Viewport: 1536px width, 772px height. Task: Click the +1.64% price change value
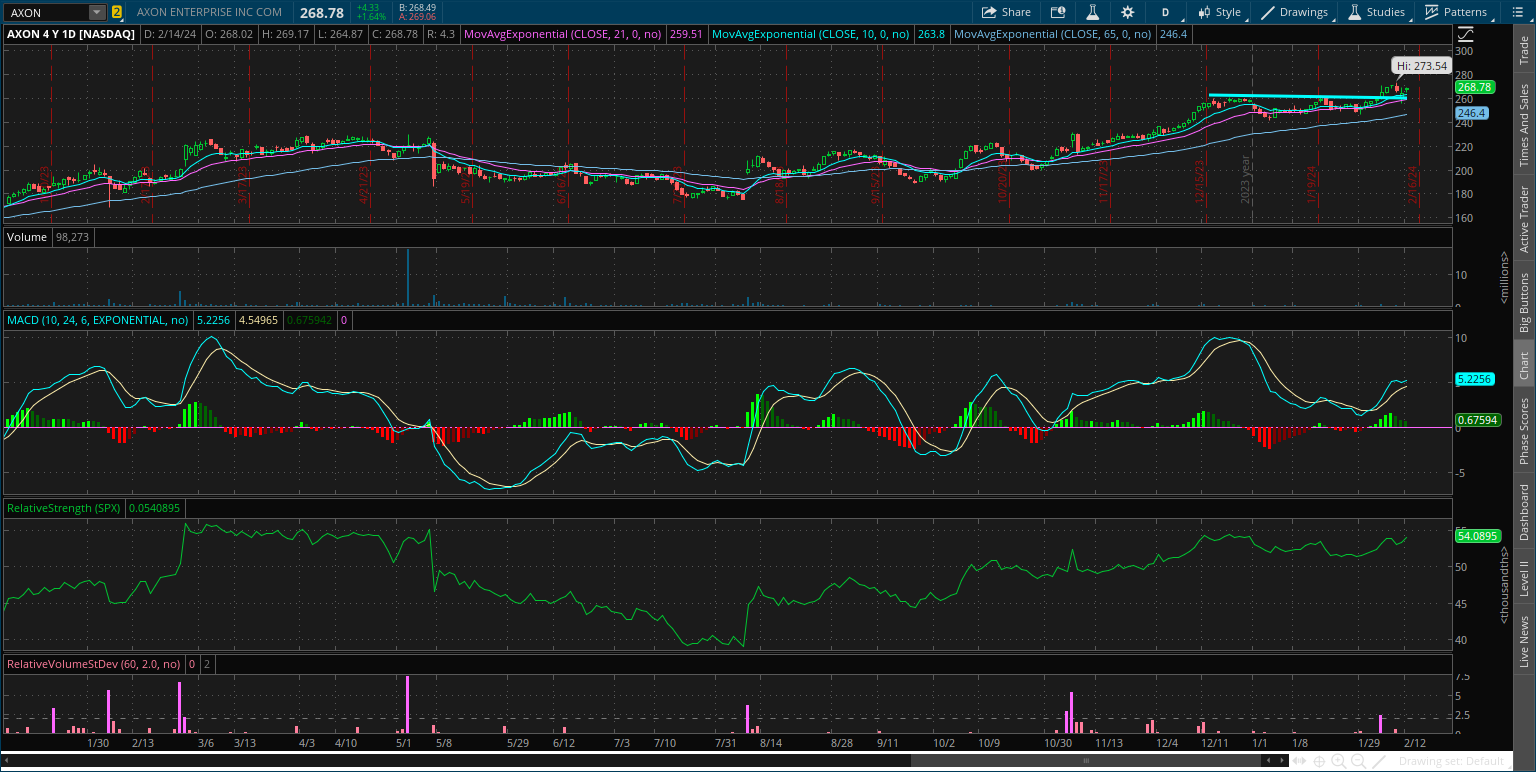point(369,17)
